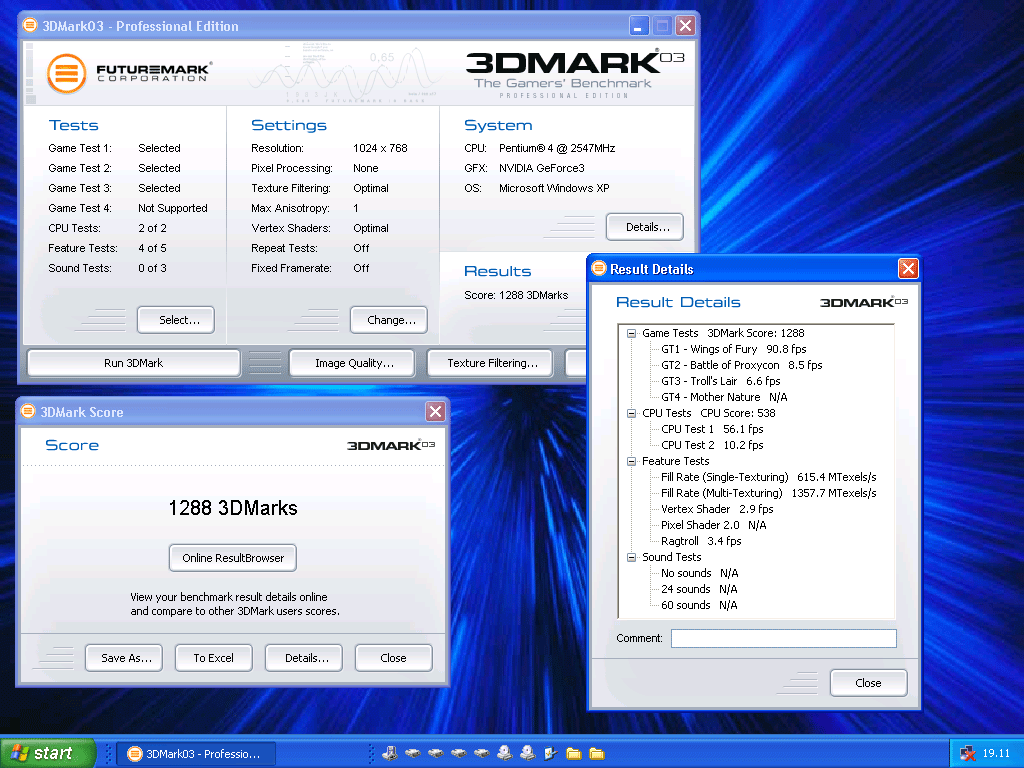Image resolution: width=1024 pixels, height=768 pixels.
Task: Click the 3DMark03 Gamers' Benchmark logo banner
Action: [x=575, y=74]
